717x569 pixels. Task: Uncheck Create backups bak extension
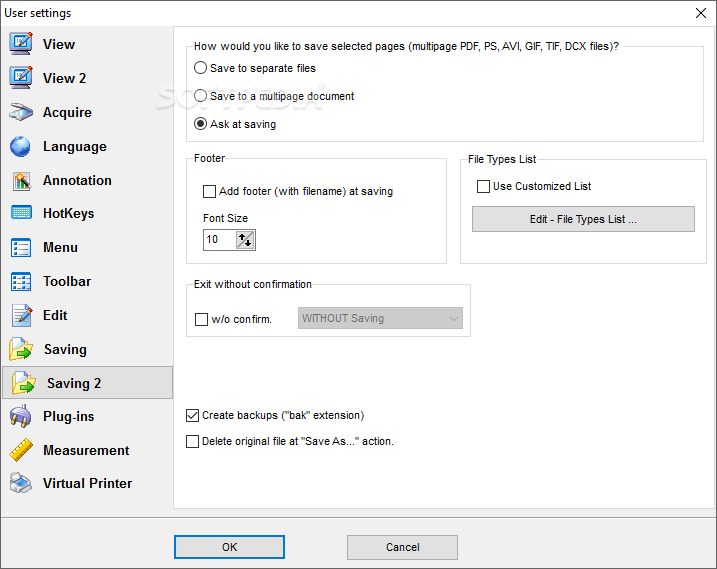point(193,415)
